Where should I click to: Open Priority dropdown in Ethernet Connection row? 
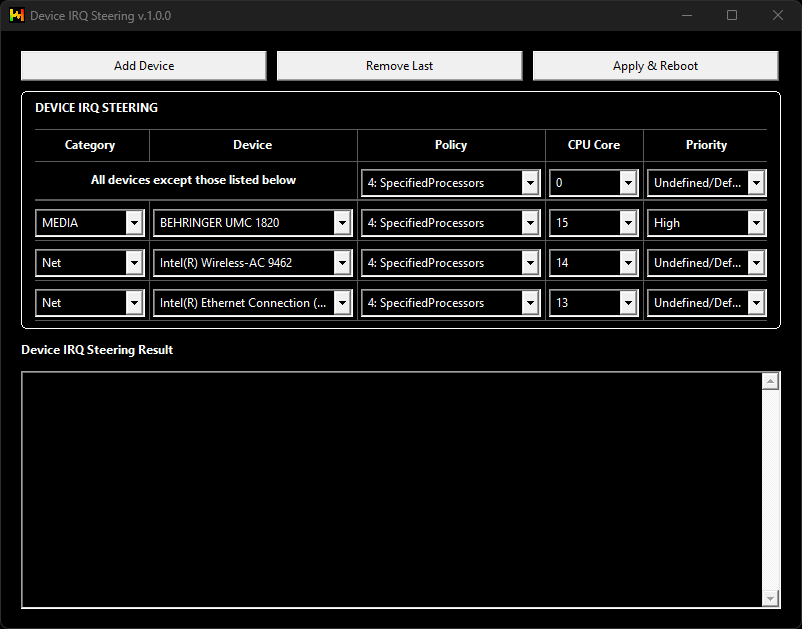[706, 303]
